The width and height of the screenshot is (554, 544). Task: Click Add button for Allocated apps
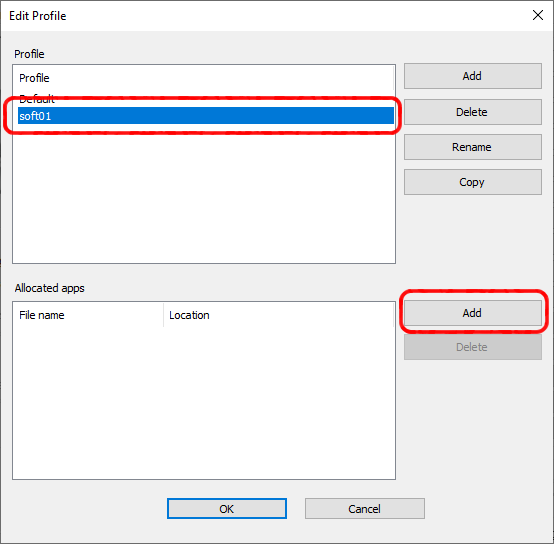click(x=472, y=313)
